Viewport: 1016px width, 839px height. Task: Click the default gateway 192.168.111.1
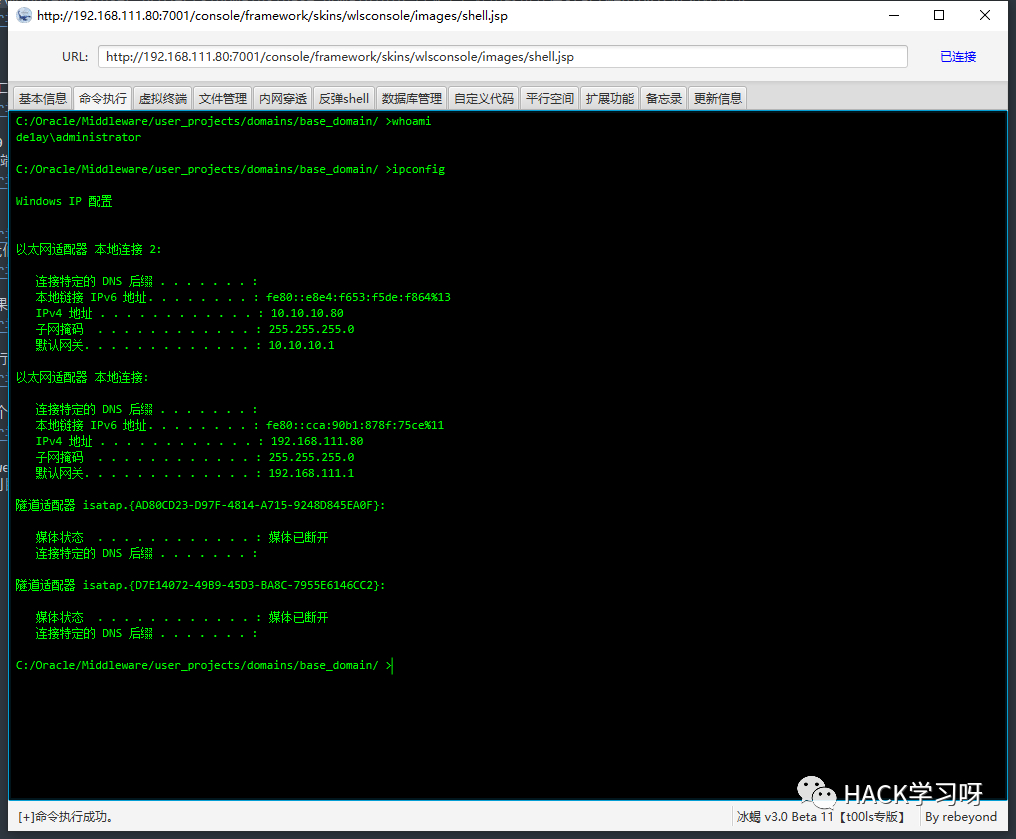tap(311, 473)
